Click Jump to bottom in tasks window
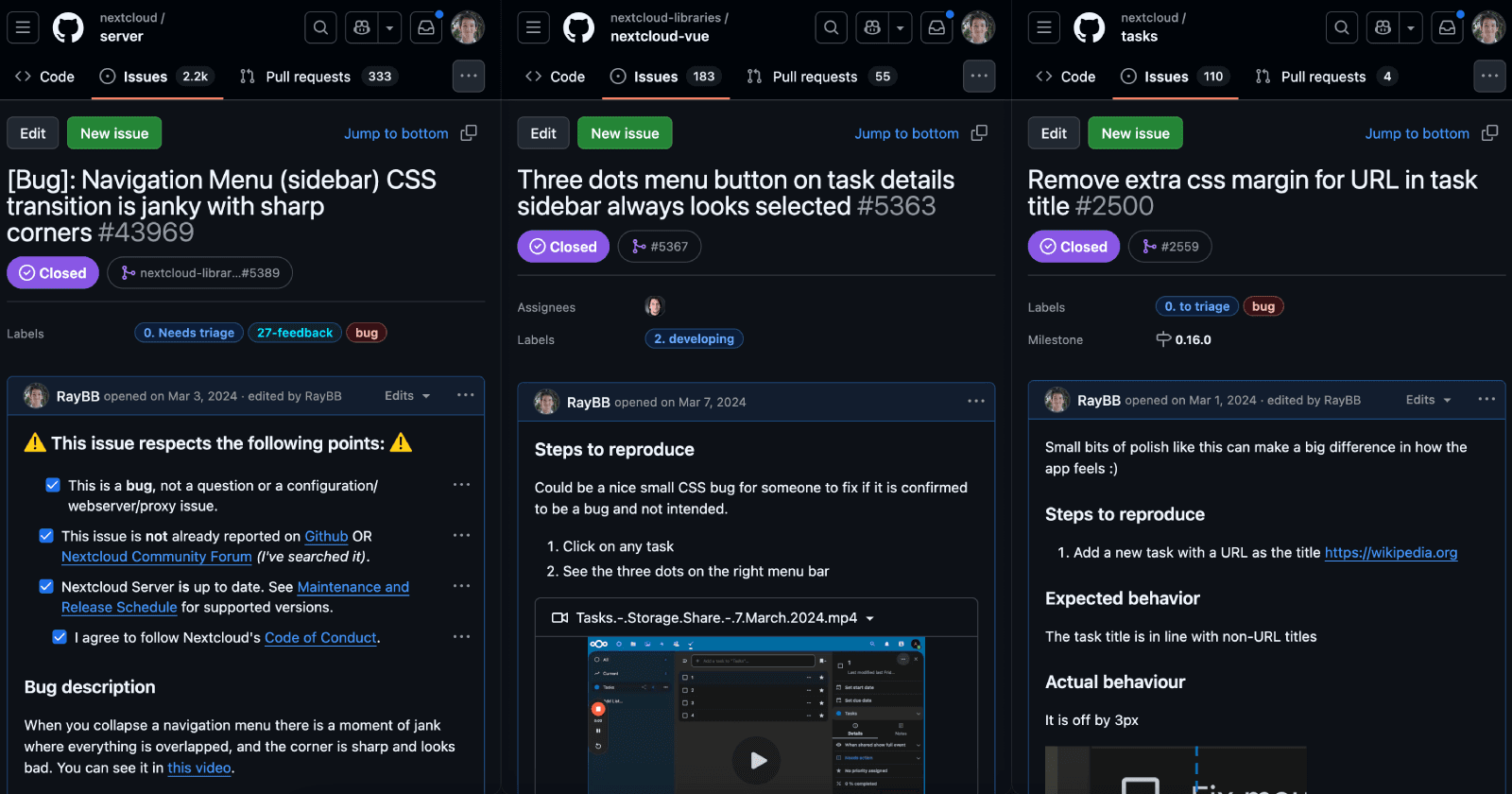This screenshot has width=1512, height=794. [1417, 133]
